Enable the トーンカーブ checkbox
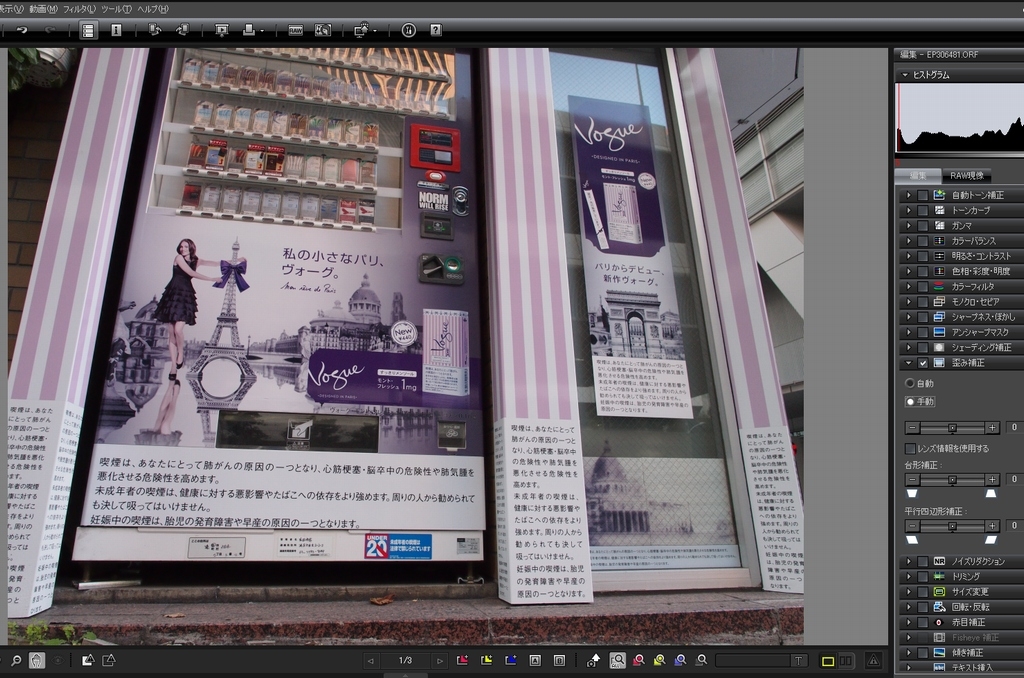 (x=923, y=210)
